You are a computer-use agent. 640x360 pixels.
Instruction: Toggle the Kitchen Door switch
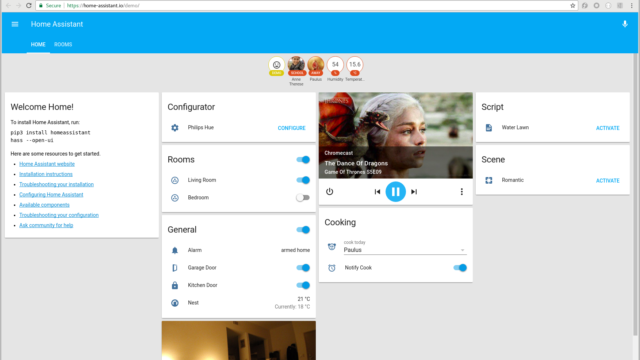pyautogui.click(x=303, y=285)
